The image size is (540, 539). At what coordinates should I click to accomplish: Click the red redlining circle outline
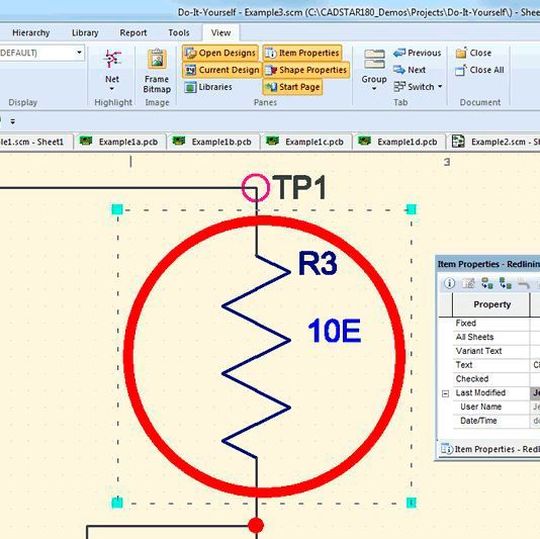[x=128, y=356]
